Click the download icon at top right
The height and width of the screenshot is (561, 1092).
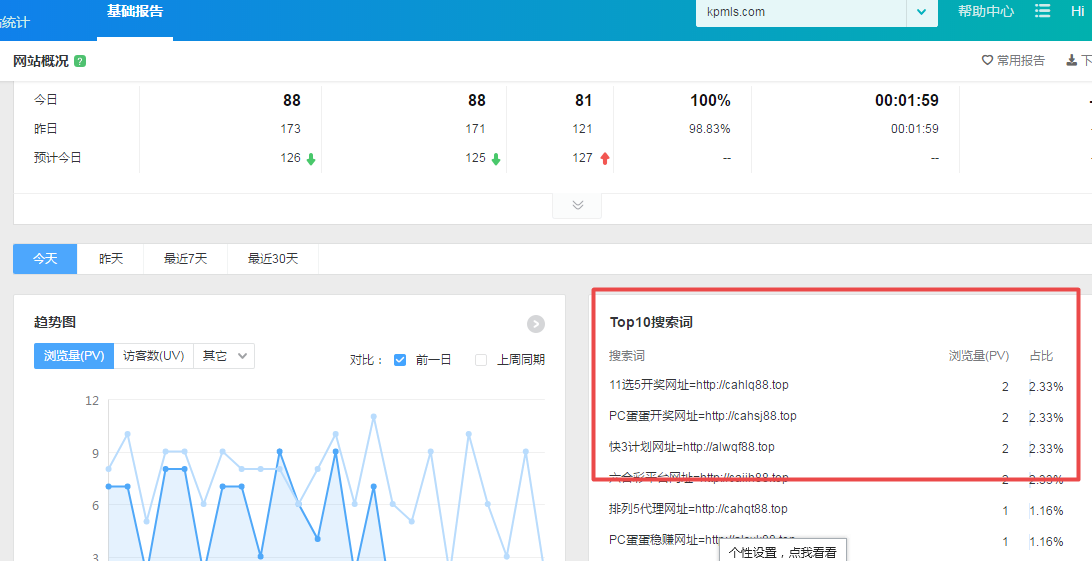point(1072,61)
